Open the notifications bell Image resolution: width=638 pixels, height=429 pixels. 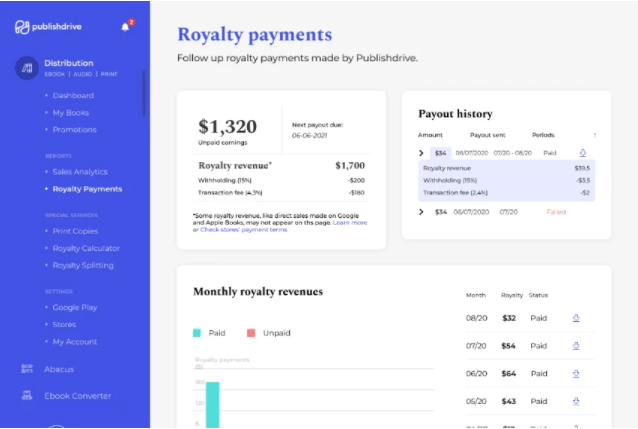pos(125,26)
